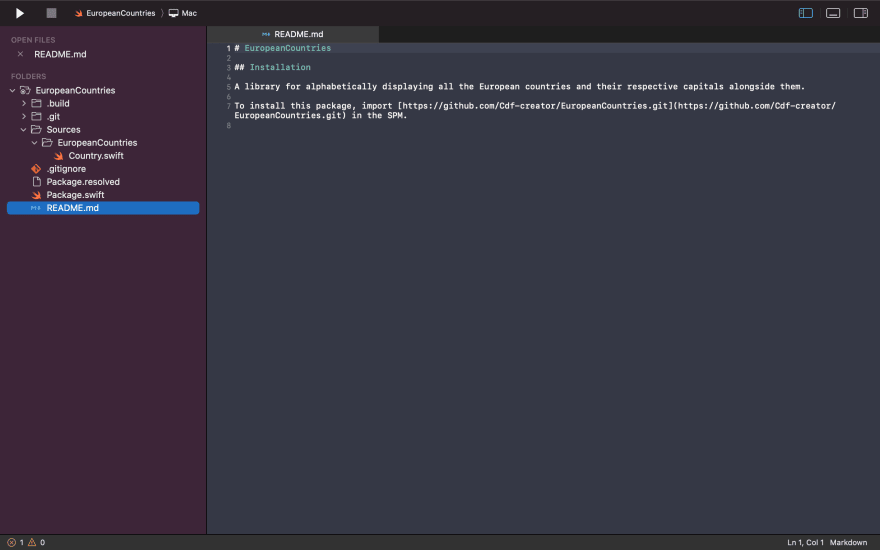The height and width of the screenshot is (550, 880).
Task: Click the error count icon in status bar
Action: (11, 543)
